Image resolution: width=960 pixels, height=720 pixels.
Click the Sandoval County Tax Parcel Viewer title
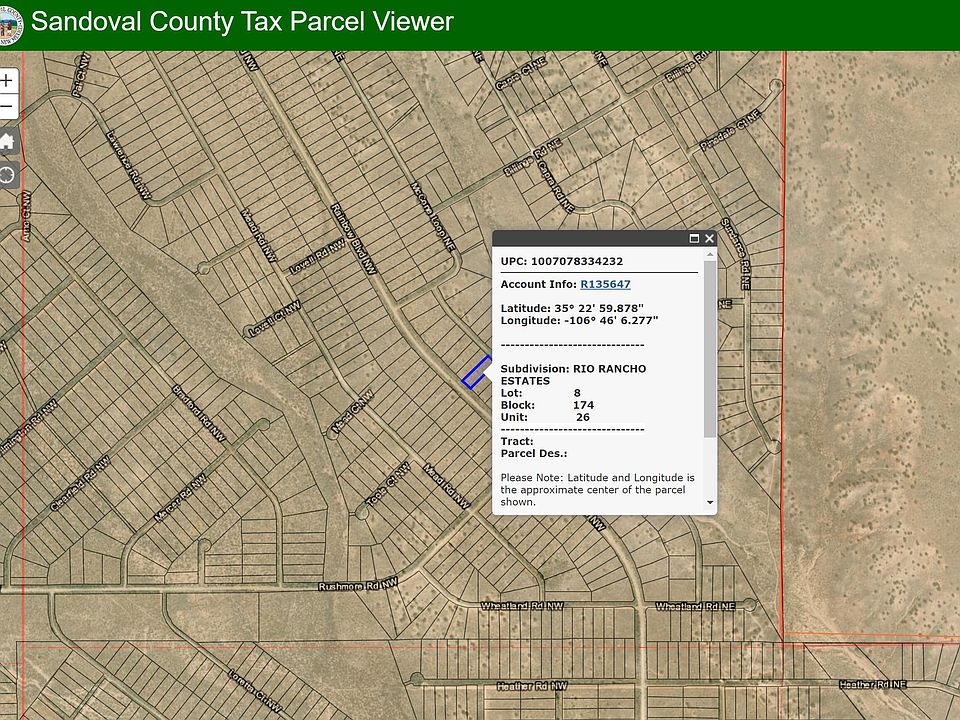242,22
